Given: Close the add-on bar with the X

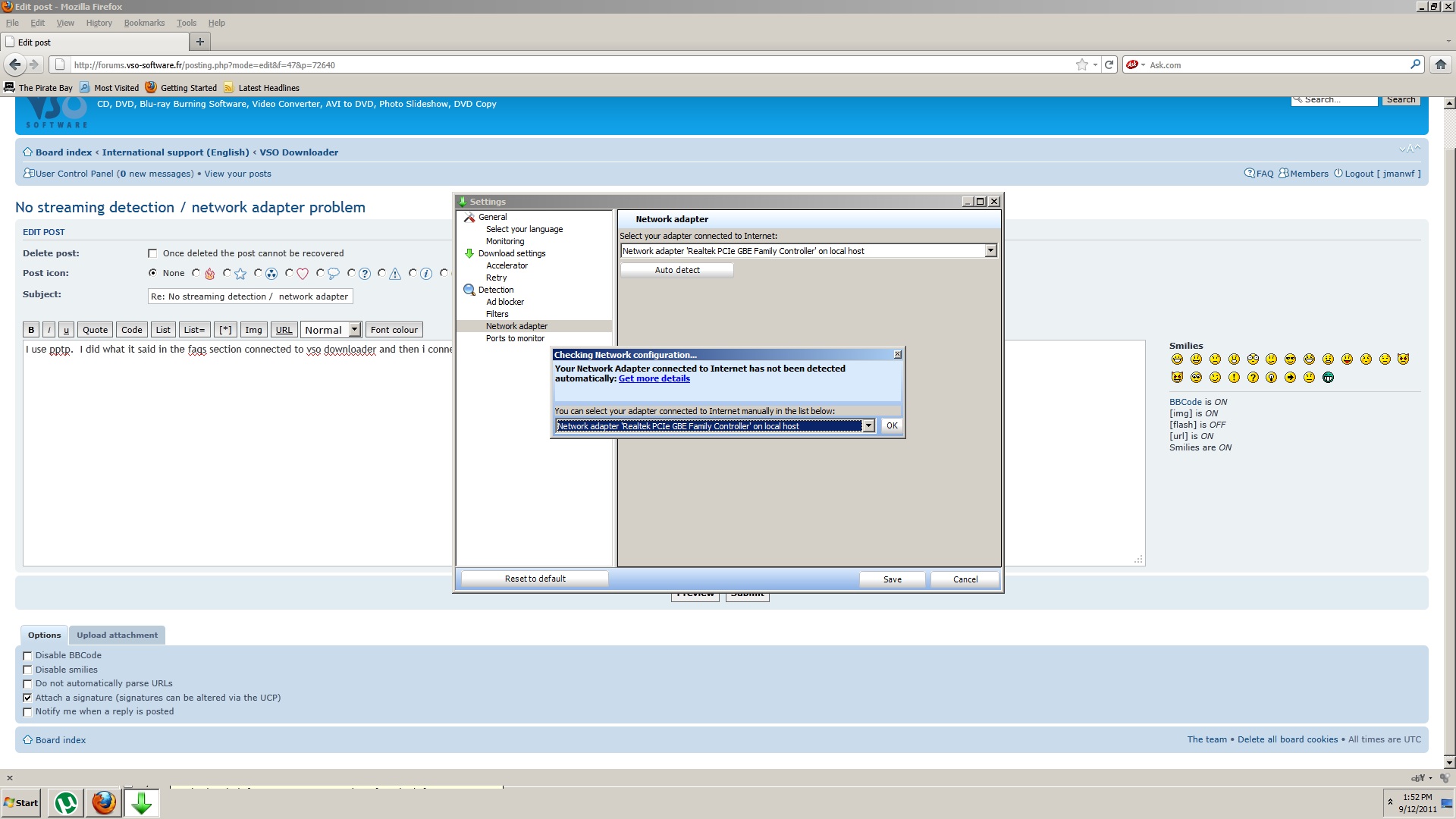Looking at the screenshot, I should click(x=10, y=777).
